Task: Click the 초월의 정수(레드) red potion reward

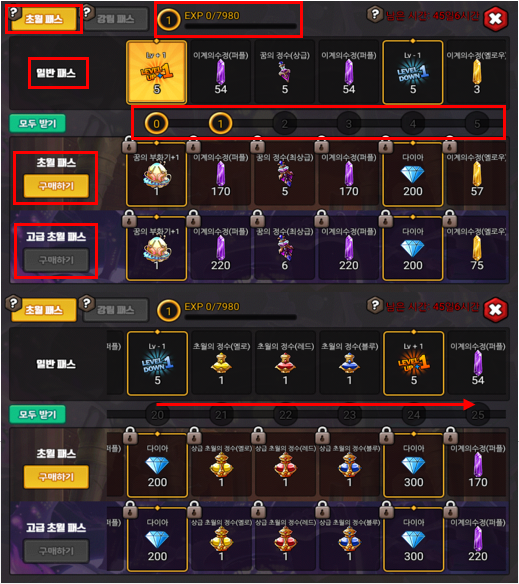Action: pyautogui.click(x=285, y=363)
